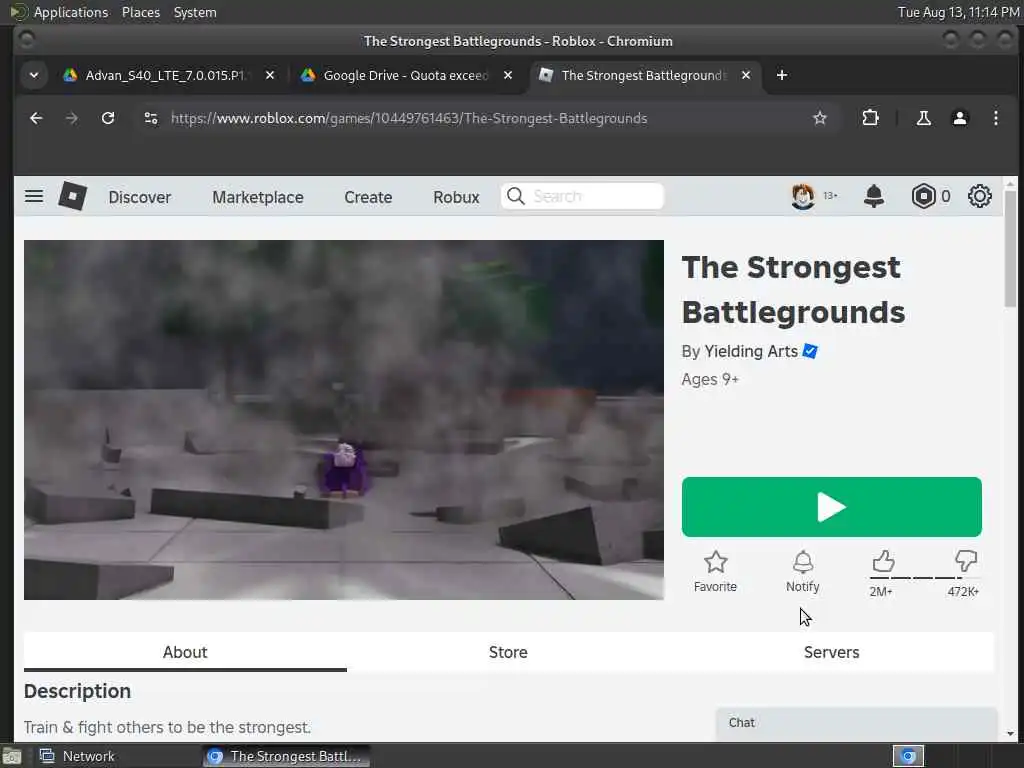This screenshot has height=768, width=1024.
Task: Go back using the browser back arrow
Action: (x=36, y=118)
